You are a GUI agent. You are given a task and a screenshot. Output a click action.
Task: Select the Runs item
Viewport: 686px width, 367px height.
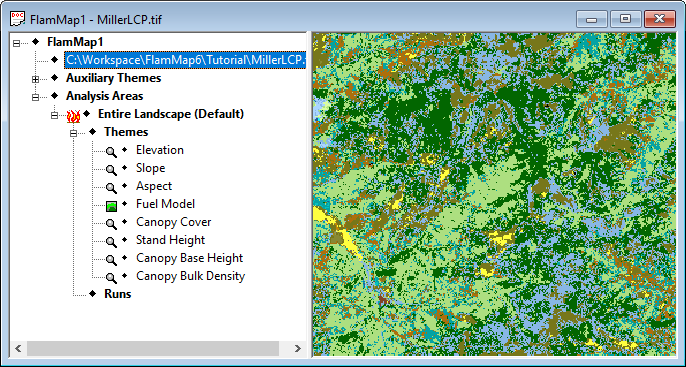coord(118,294)
